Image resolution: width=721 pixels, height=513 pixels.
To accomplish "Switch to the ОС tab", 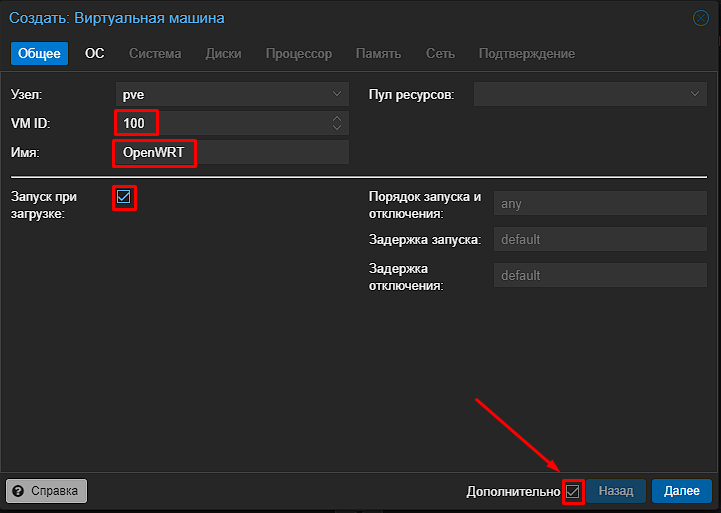I will [95, 53].
